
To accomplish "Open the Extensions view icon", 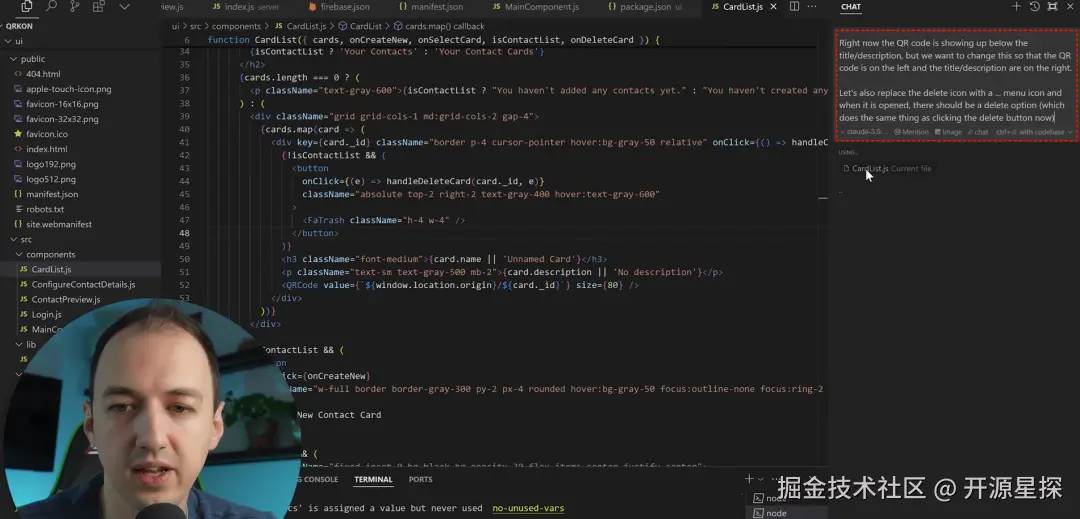I will [98, 7].
